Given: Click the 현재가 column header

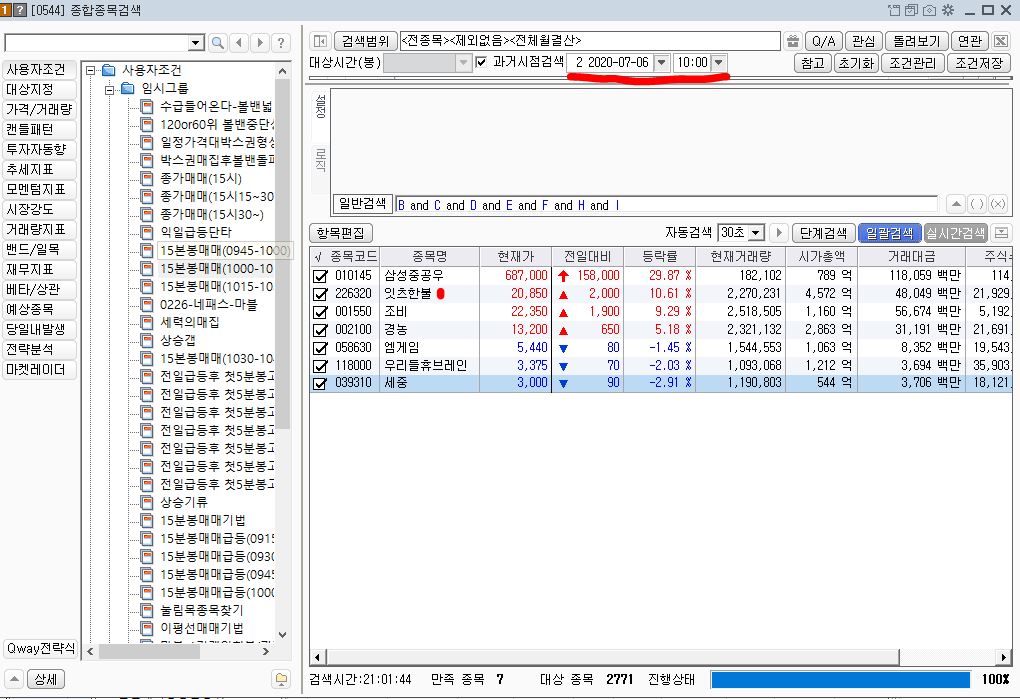Looking at the screenshot, I should coord(515,257).
